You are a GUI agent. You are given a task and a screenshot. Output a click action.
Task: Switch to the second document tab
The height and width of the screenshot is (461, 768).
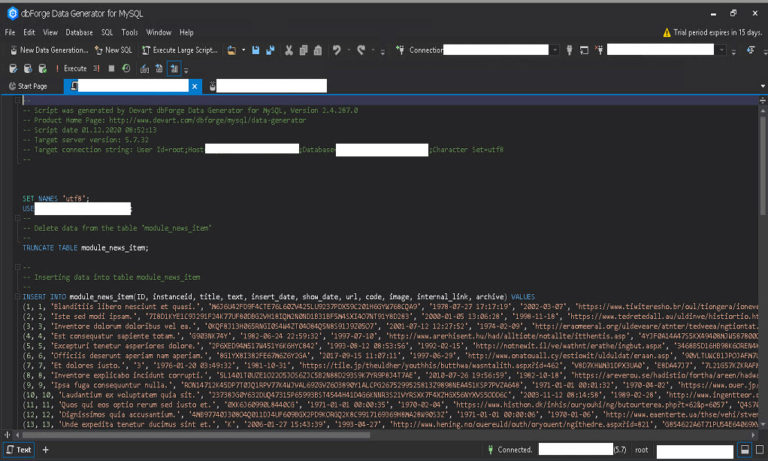(267, 86)
